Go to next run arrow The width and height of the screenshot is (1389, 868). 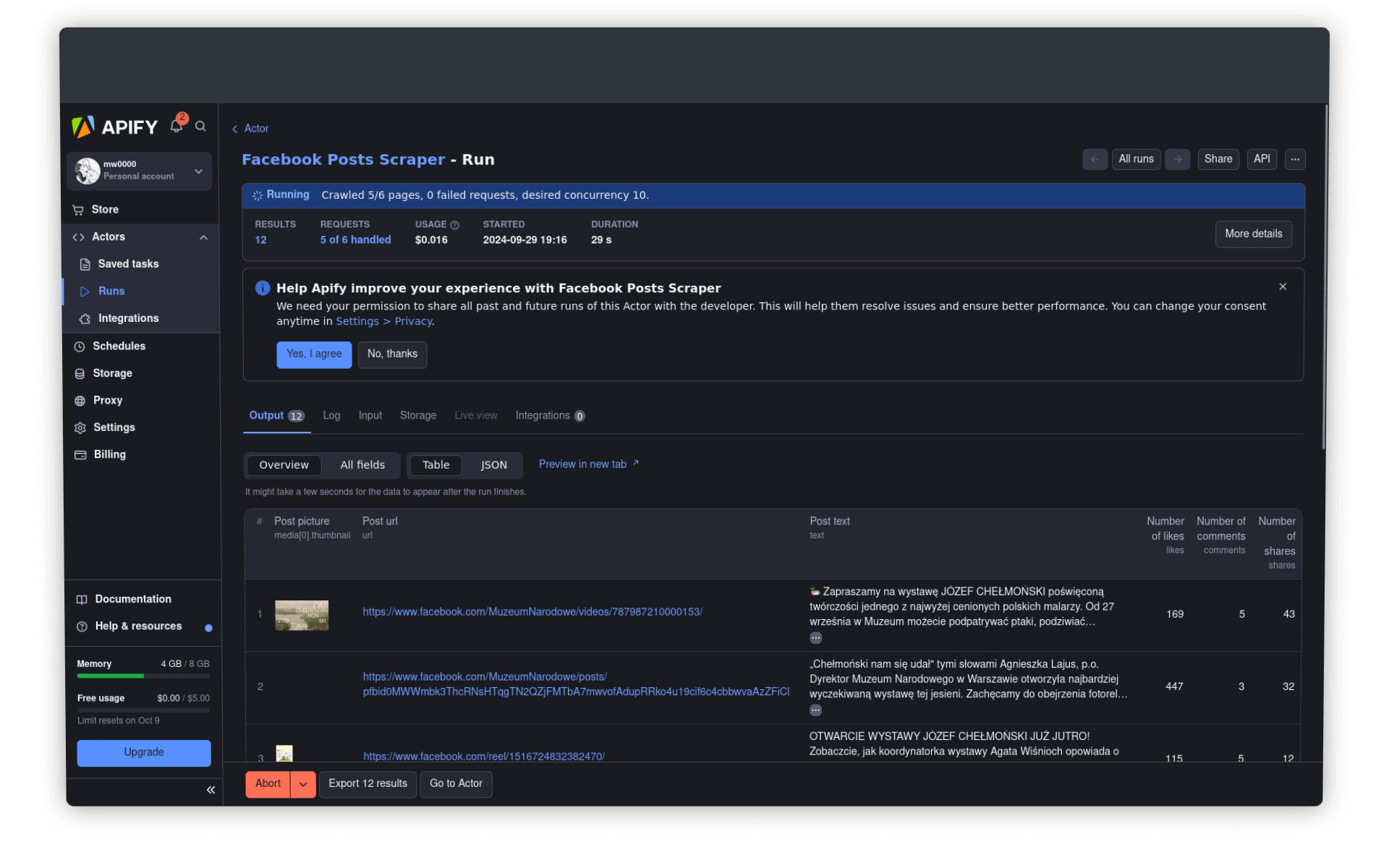click(x=1177, y=159)
